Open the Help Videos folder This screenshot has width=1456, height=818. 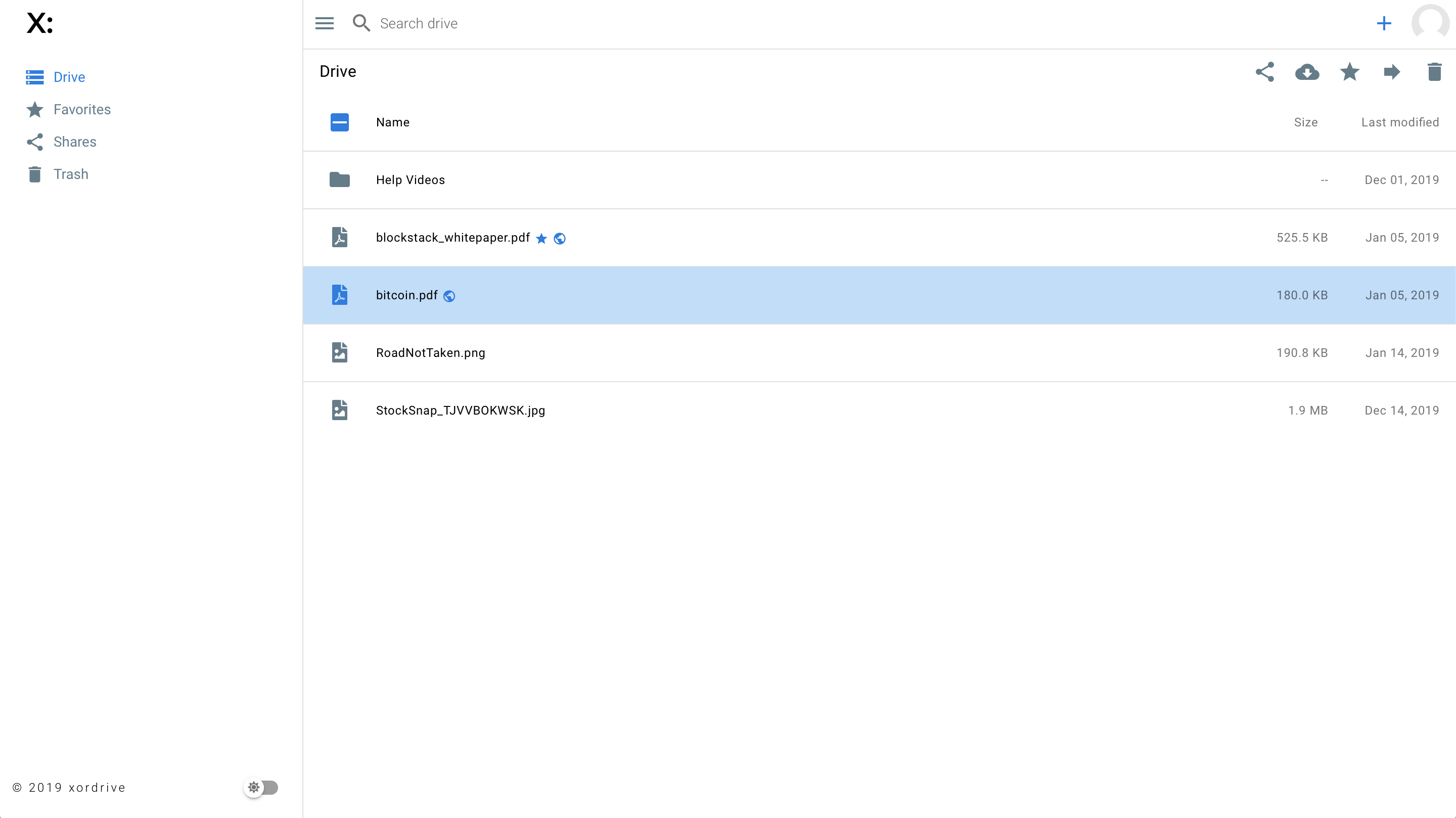411,180
